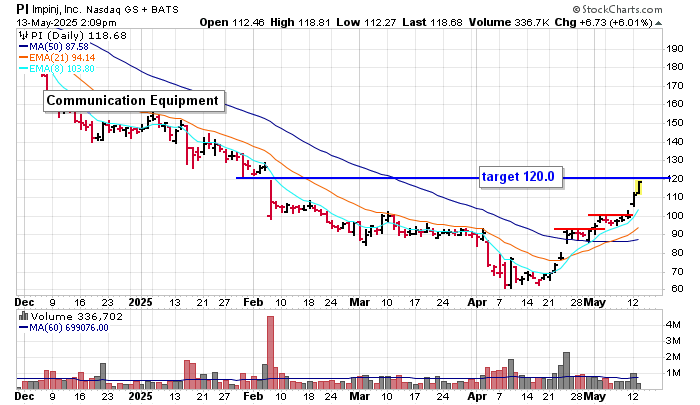
Task: Click the bar-chart icon beside Volume 336,702
Action: pyautogui.click(x=23, y=317)
